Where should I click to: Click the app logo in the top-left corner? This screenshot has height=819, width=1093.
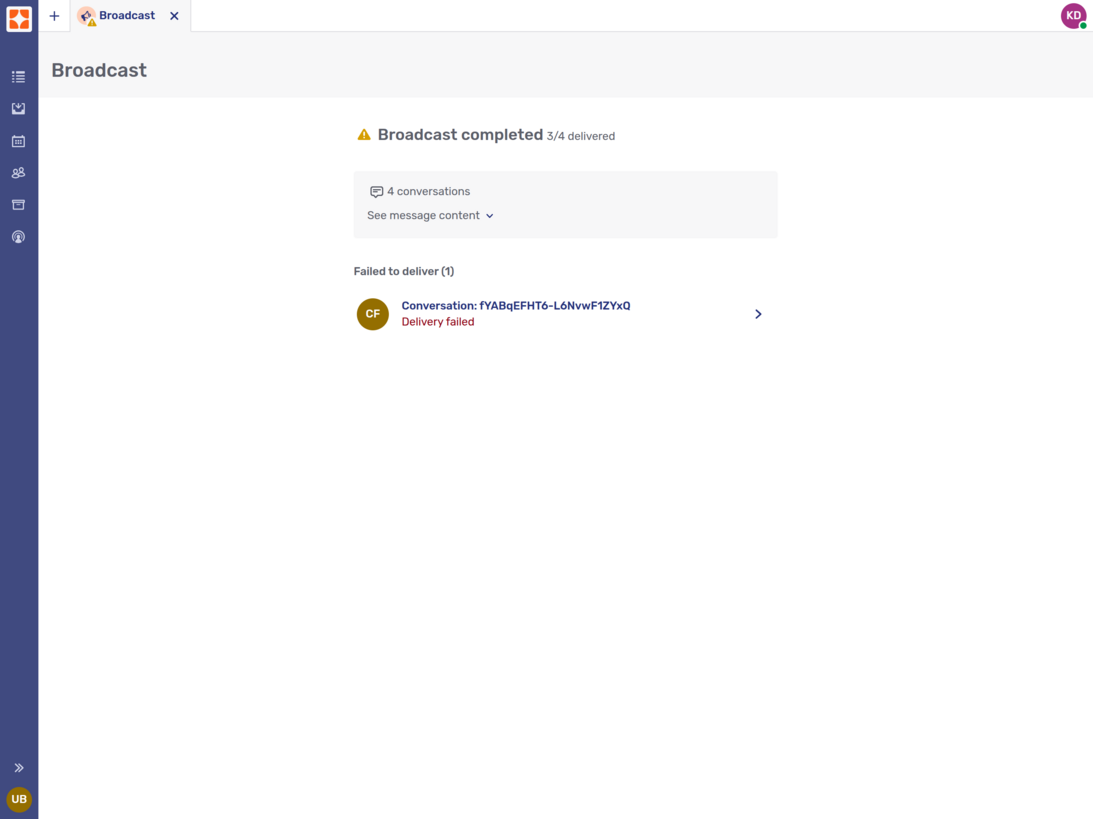click(18, 17)
